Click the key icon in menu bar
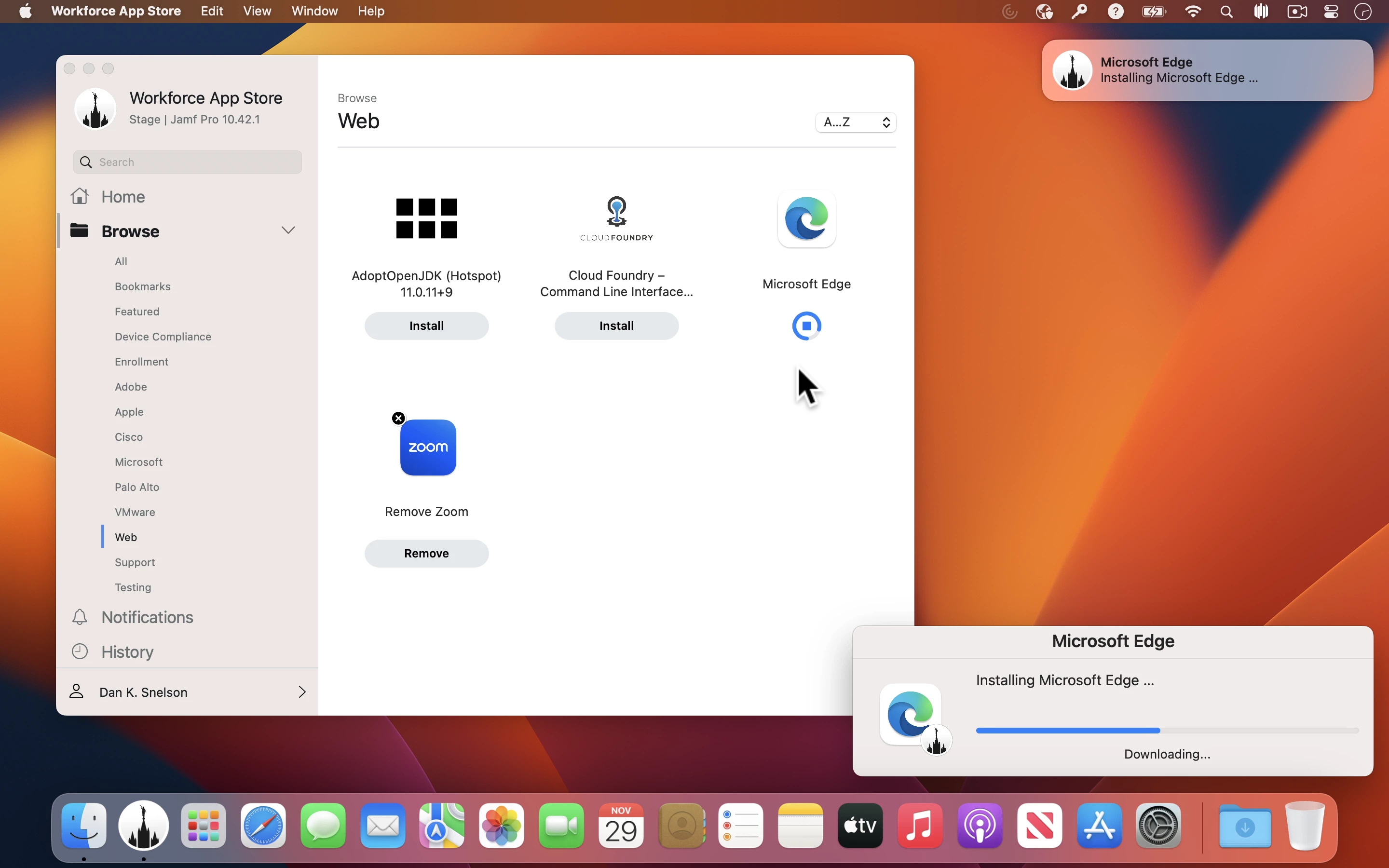This screenshot has width=1389, height=868. tap(1080, 12)
